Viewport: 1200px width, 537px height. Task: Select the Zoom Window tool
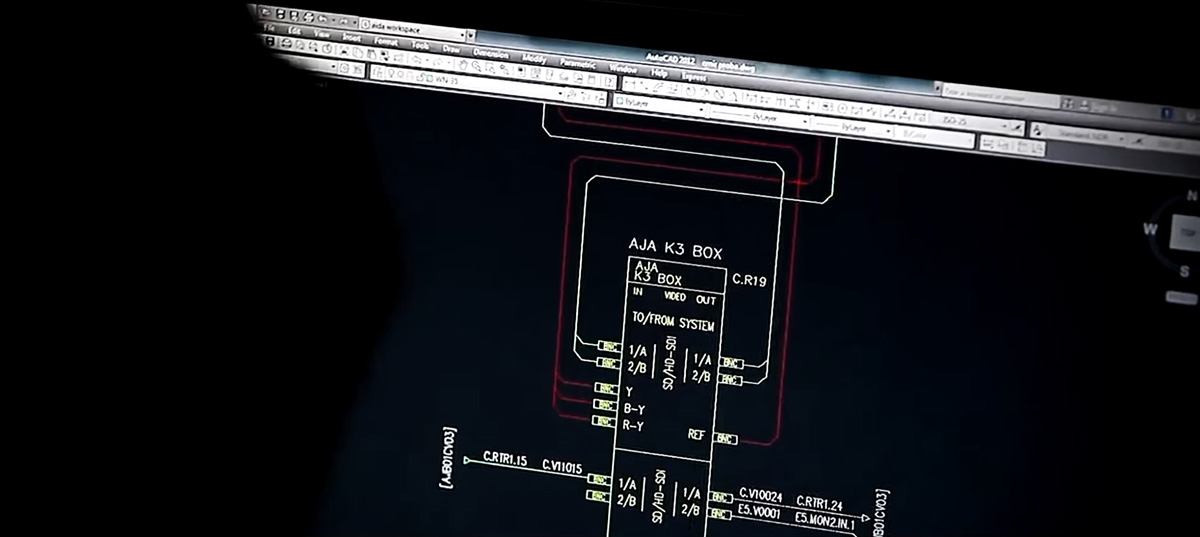[490, 68]
